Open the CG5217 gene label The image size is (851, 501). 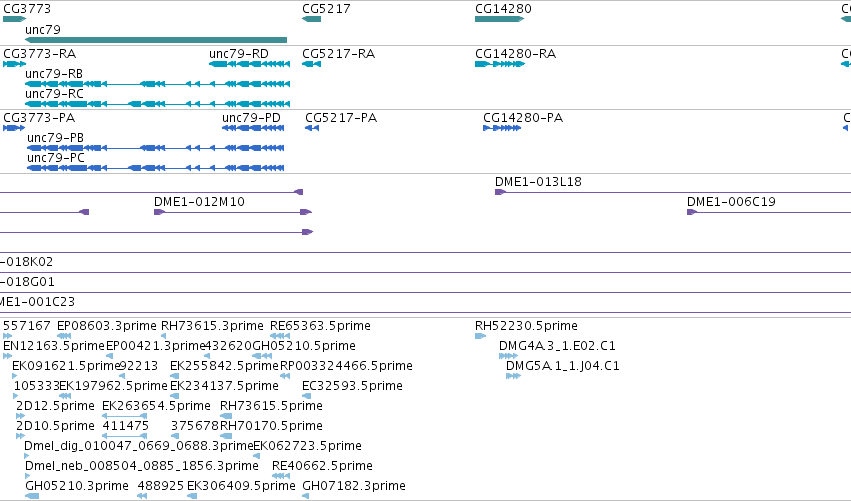(326, 9)
